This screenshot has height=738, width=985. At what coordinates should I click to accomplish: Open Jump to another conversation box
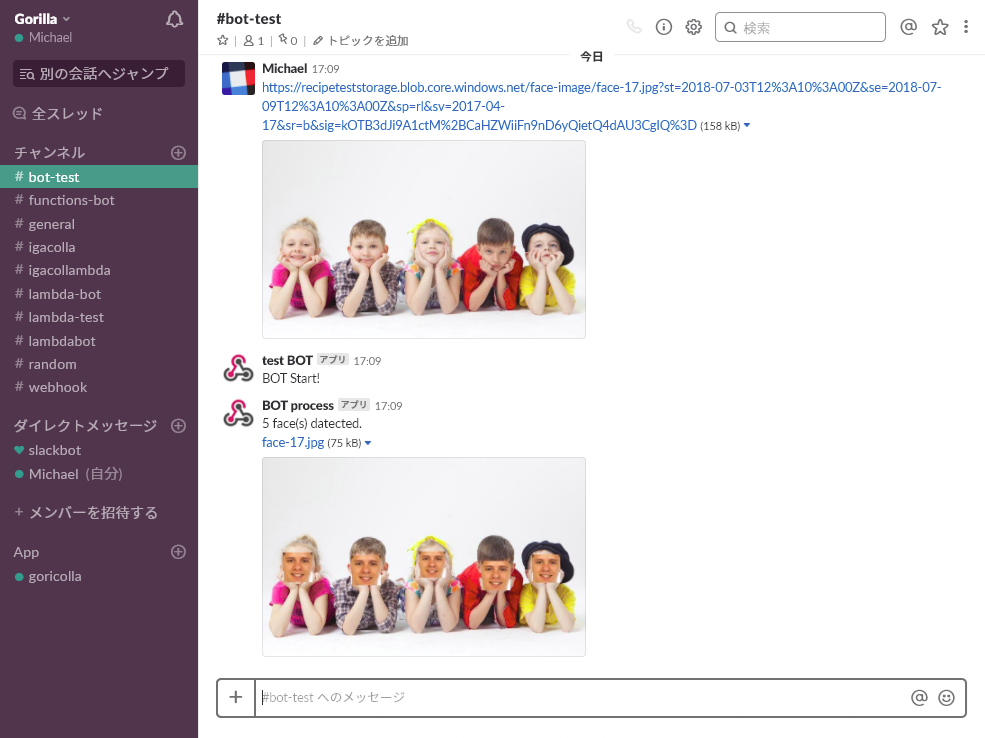99,73
